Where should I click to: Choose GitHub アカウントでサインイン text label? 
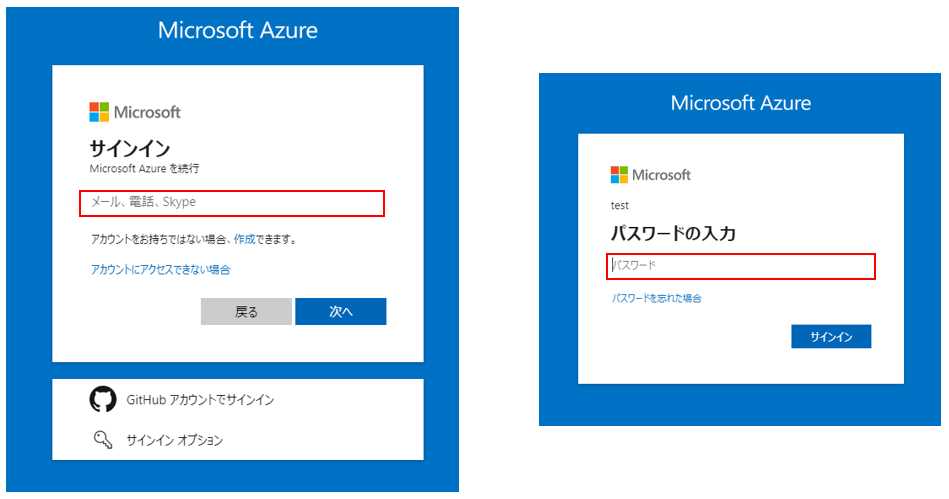(x=200, y=400)
